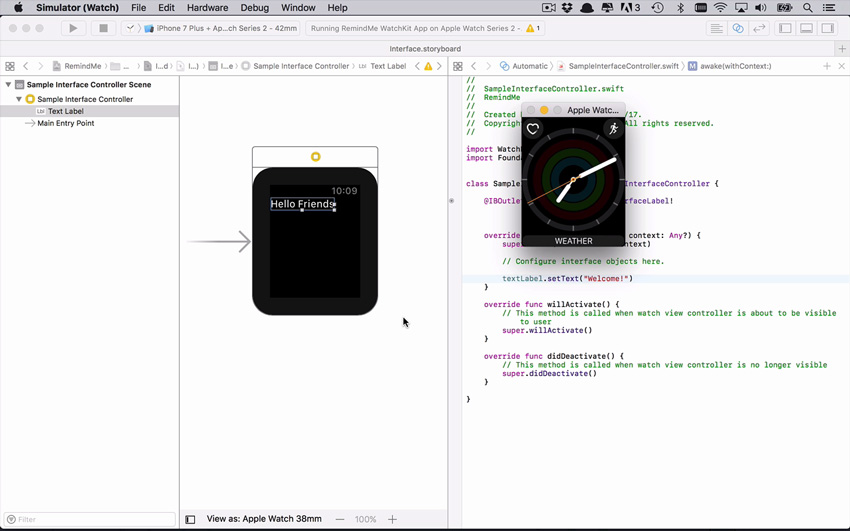Click the Bluetooth icon in menu bar
850x531 pixels.
point(680,8)
